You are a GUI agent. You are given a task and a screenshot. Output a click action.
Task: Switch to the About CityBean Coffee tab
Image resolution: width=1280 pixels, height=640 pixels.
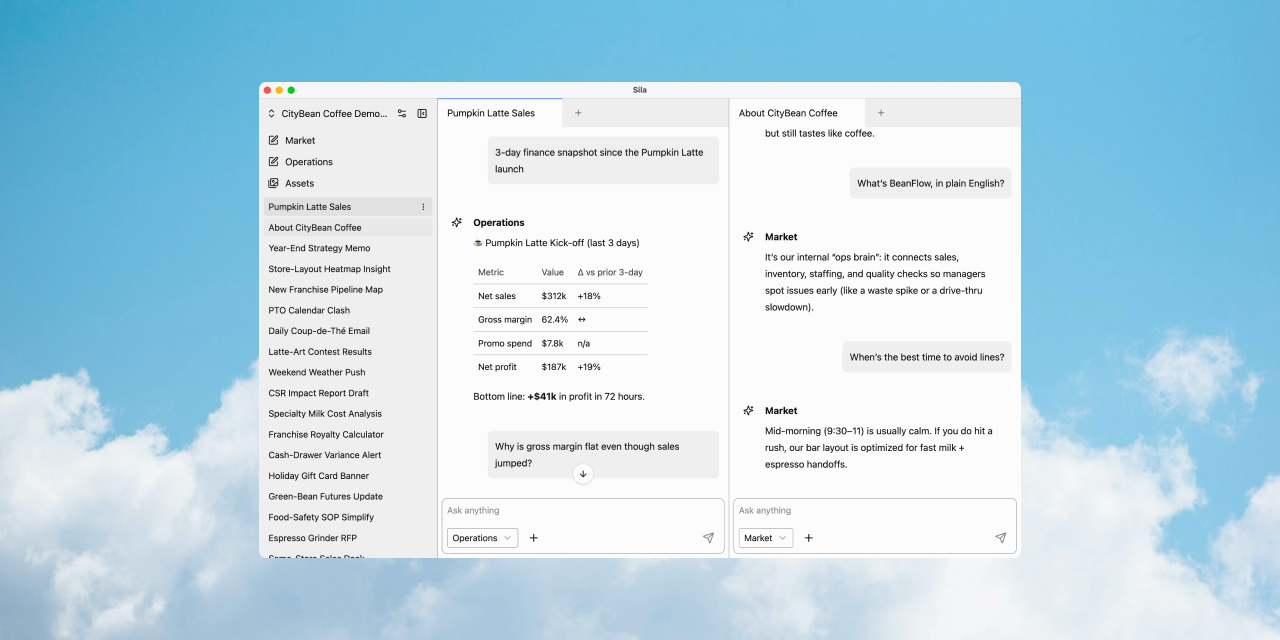click(788, 113)
